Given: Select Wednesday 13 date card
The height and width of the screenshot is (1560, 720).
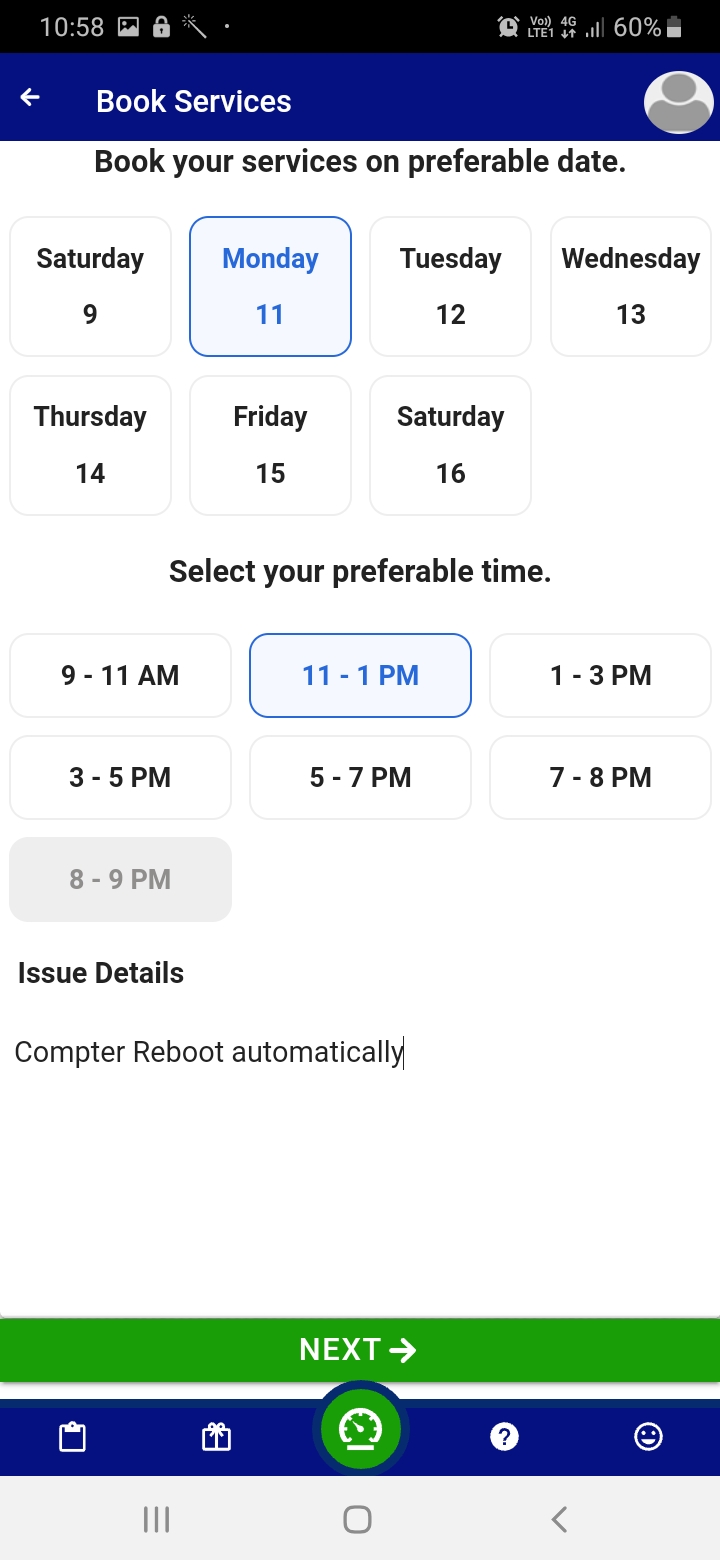Looking at the screenshot, I should 630,286.
